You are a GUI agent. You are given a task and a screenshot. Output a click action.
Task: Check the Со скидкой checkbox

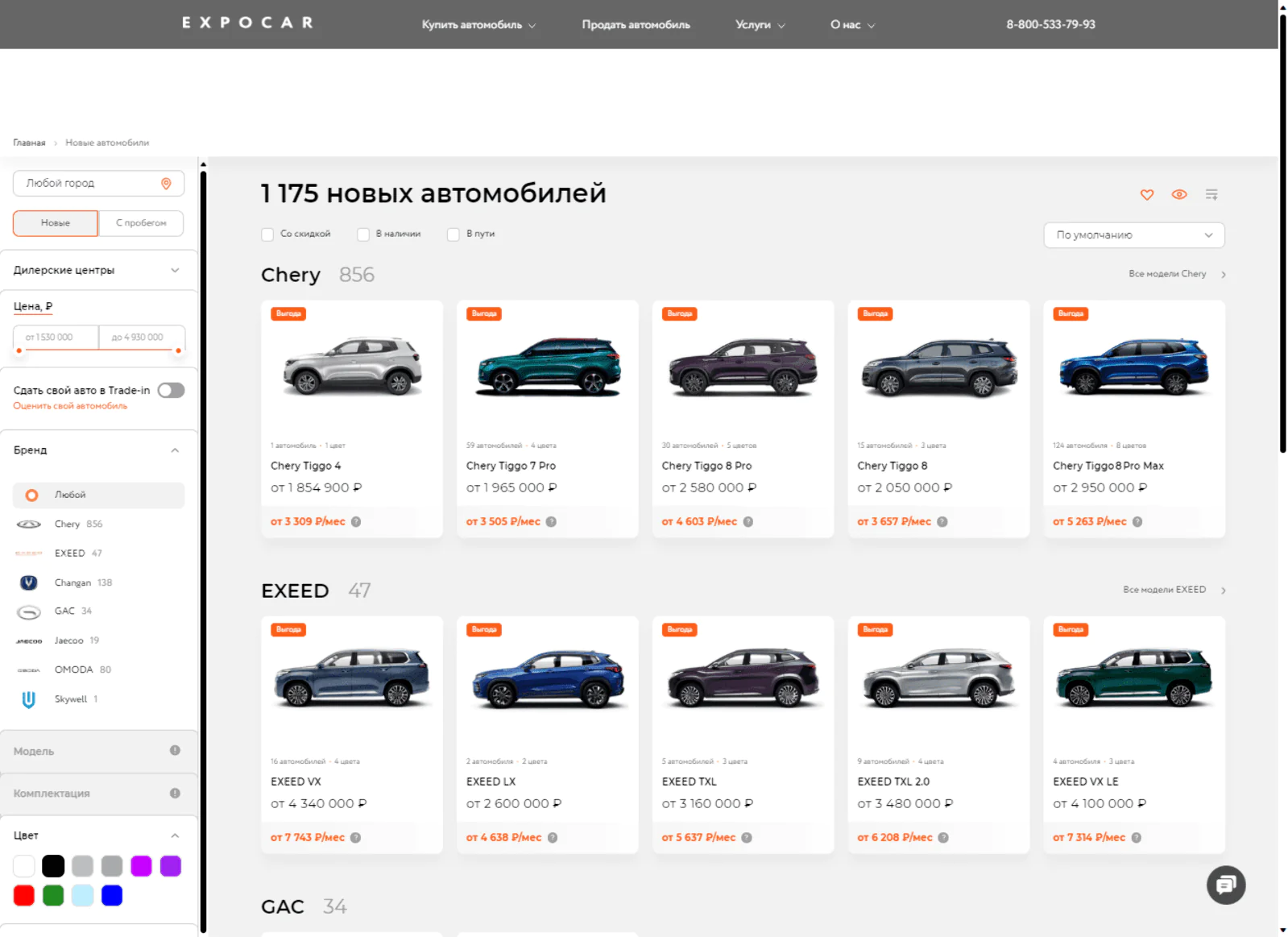(267, 234)
